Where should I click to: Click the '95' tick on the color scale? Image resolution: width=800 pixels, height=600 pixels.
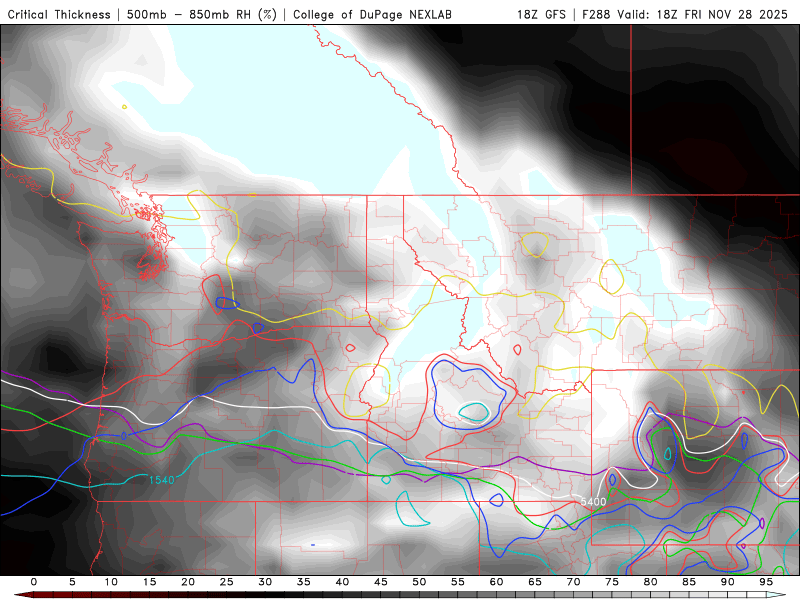(x=766, y=582)
